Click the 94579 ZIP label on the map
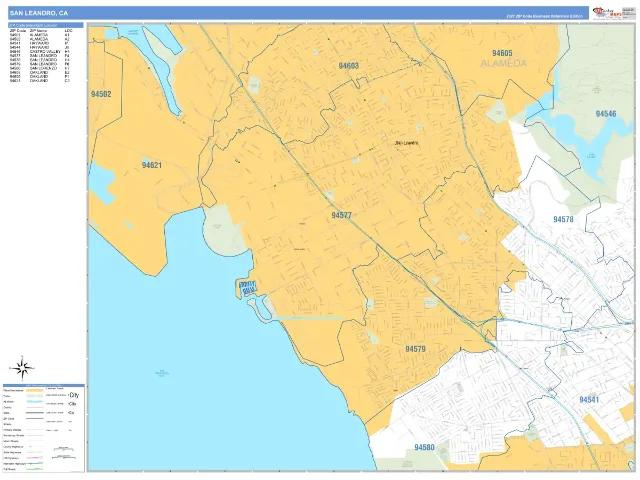Viewport: 640px width, 480px height. [x=416, y=349]
